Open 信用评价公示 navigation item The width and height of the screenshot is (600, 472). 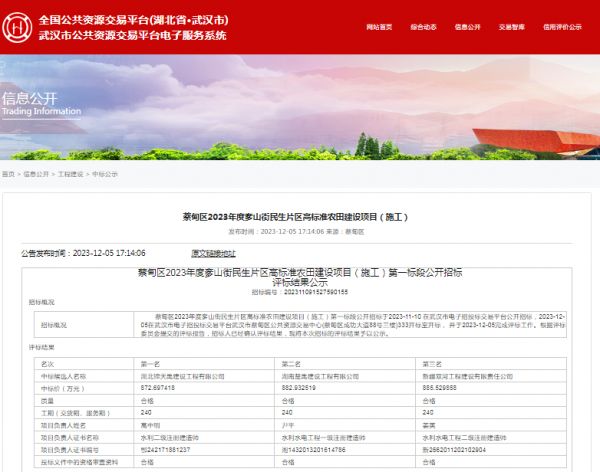(x=562, y=27)
